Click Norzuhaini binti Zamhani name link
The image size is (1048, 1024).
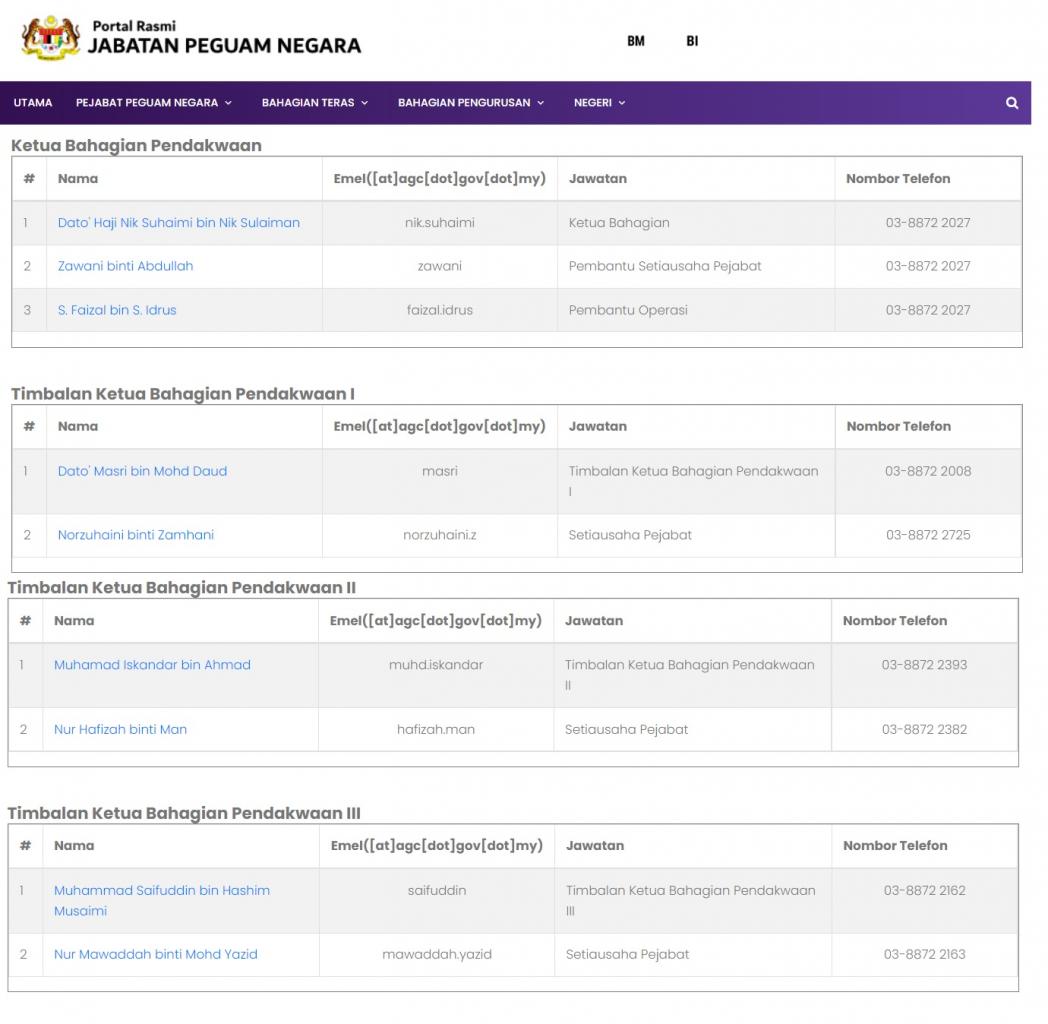[x=136, y=535]
